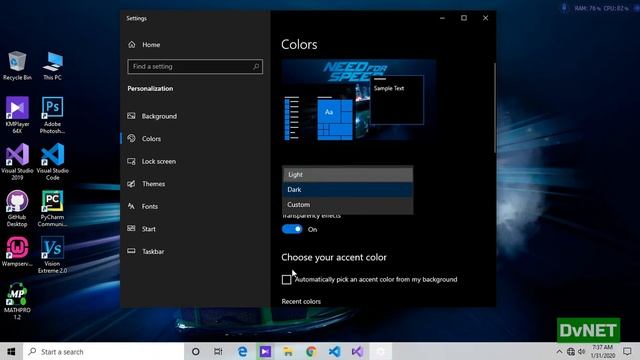The image size is (640, 360).
Task: Open This PC desktop icon
Action: point(53,66)
